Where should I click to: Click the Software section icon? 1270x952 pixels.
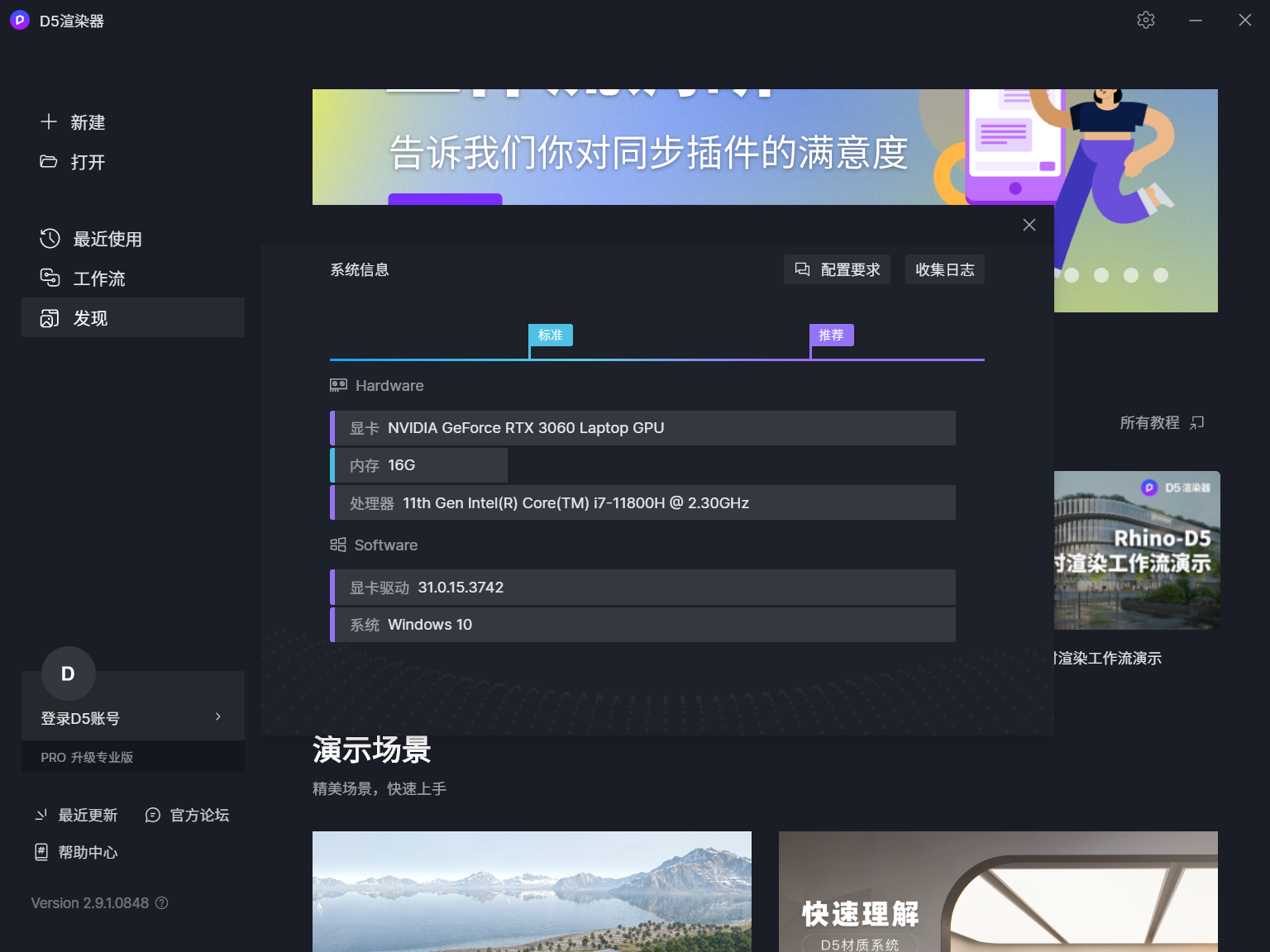[x=338, y=545]
